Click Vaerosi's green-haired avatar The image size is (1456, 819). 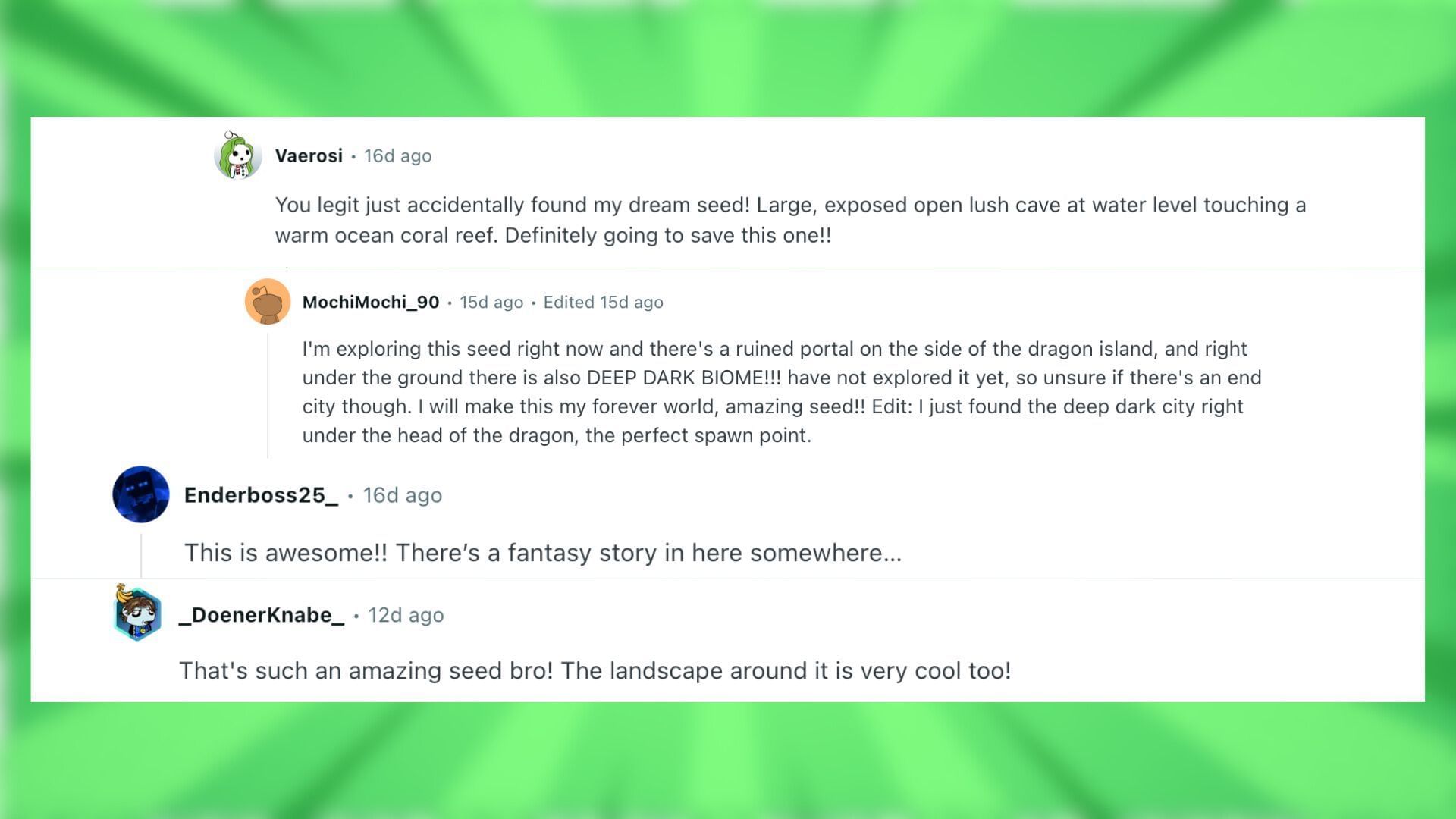coord(238,155)
